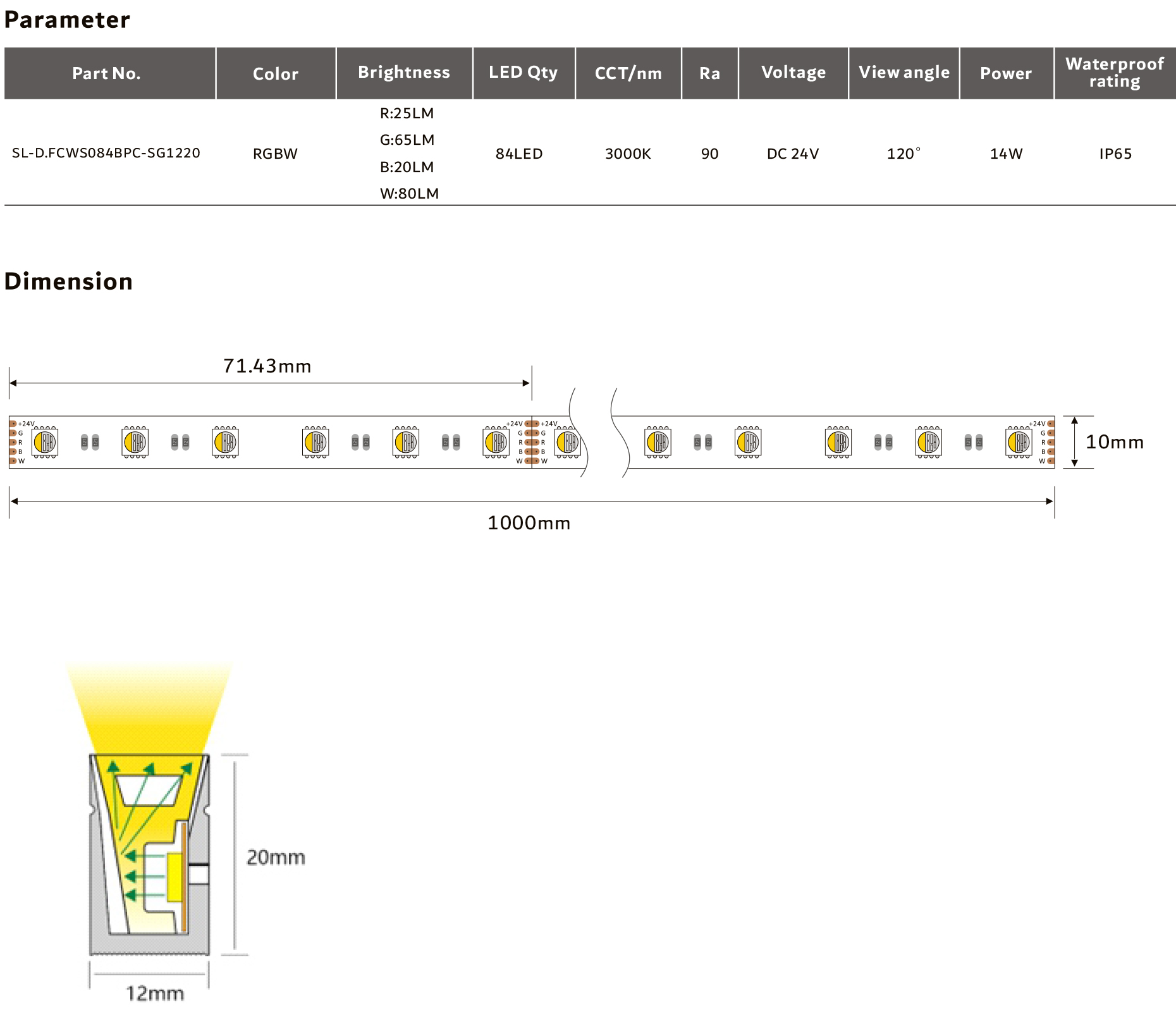The image size is (1176, 1022).
Task: Select the neon profile cross-section diagram
Action: tap(149, 854)
